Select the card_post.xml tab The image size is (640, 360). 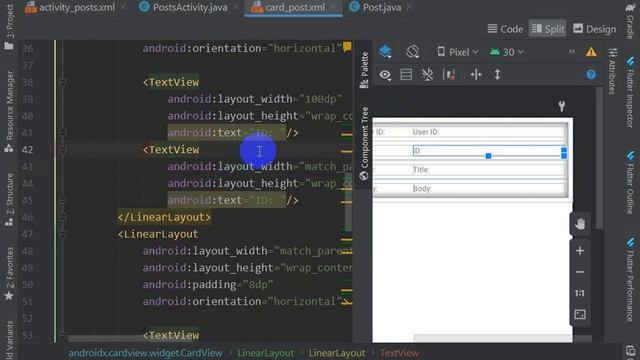(288, 7)
